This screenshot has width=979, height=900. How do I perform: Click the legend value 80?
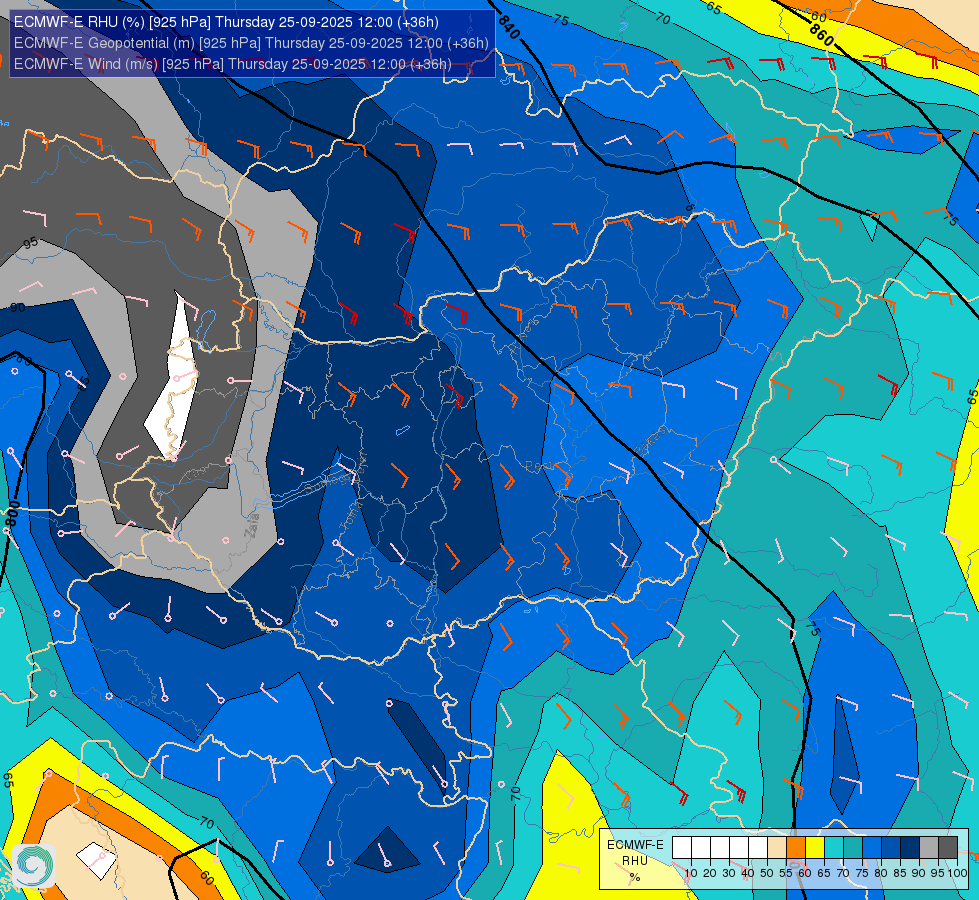[881, 873]
